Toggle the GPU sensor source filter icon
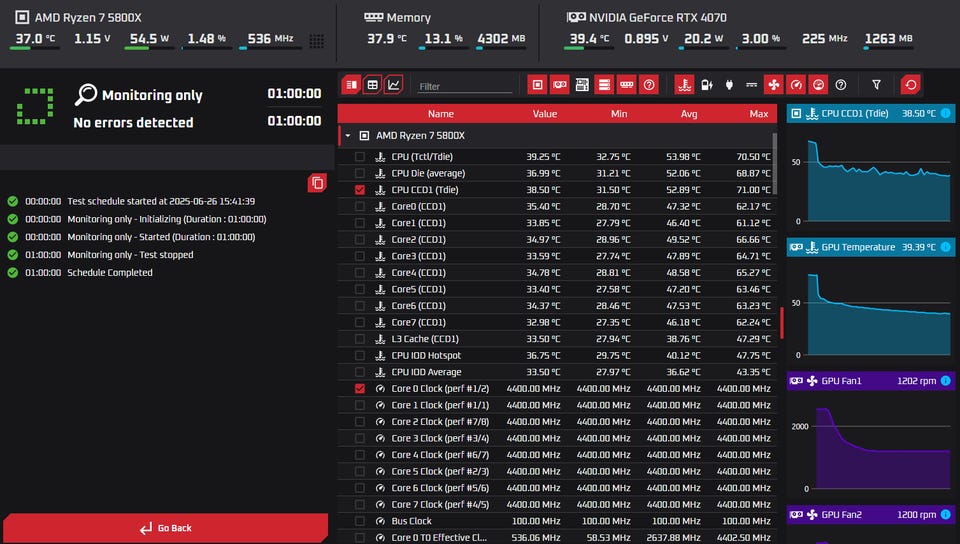The image size is (960, 544). coord(560,85)
